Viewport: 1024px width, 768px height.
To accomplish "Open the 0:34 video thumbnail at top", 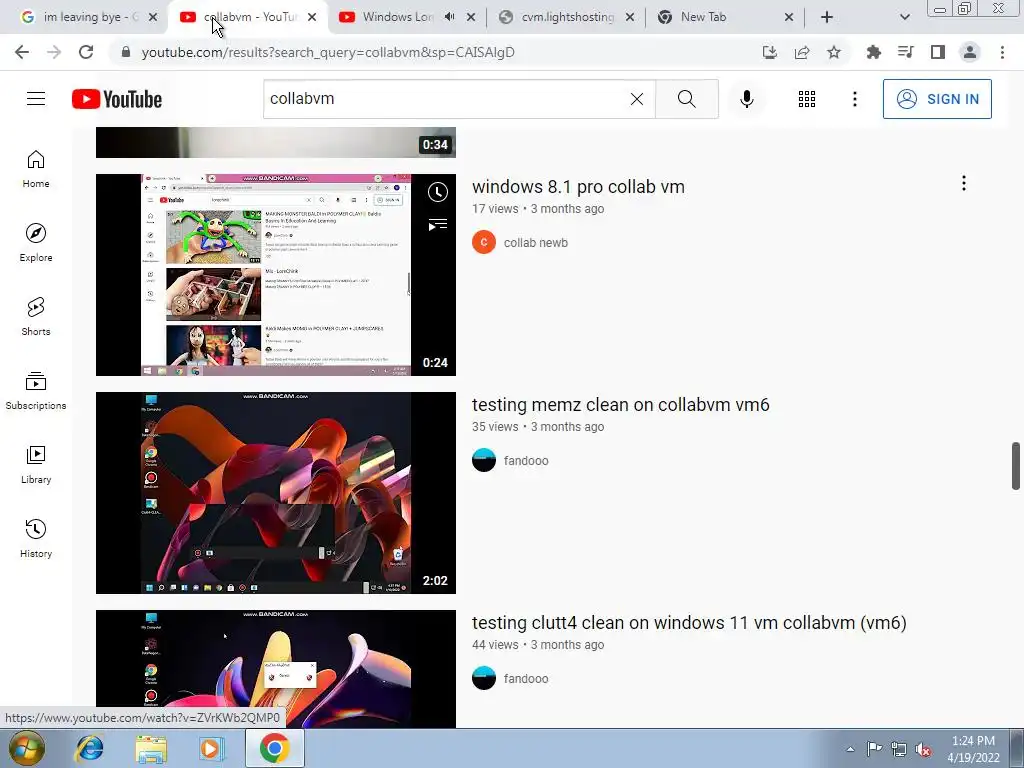I will point(276,142).
